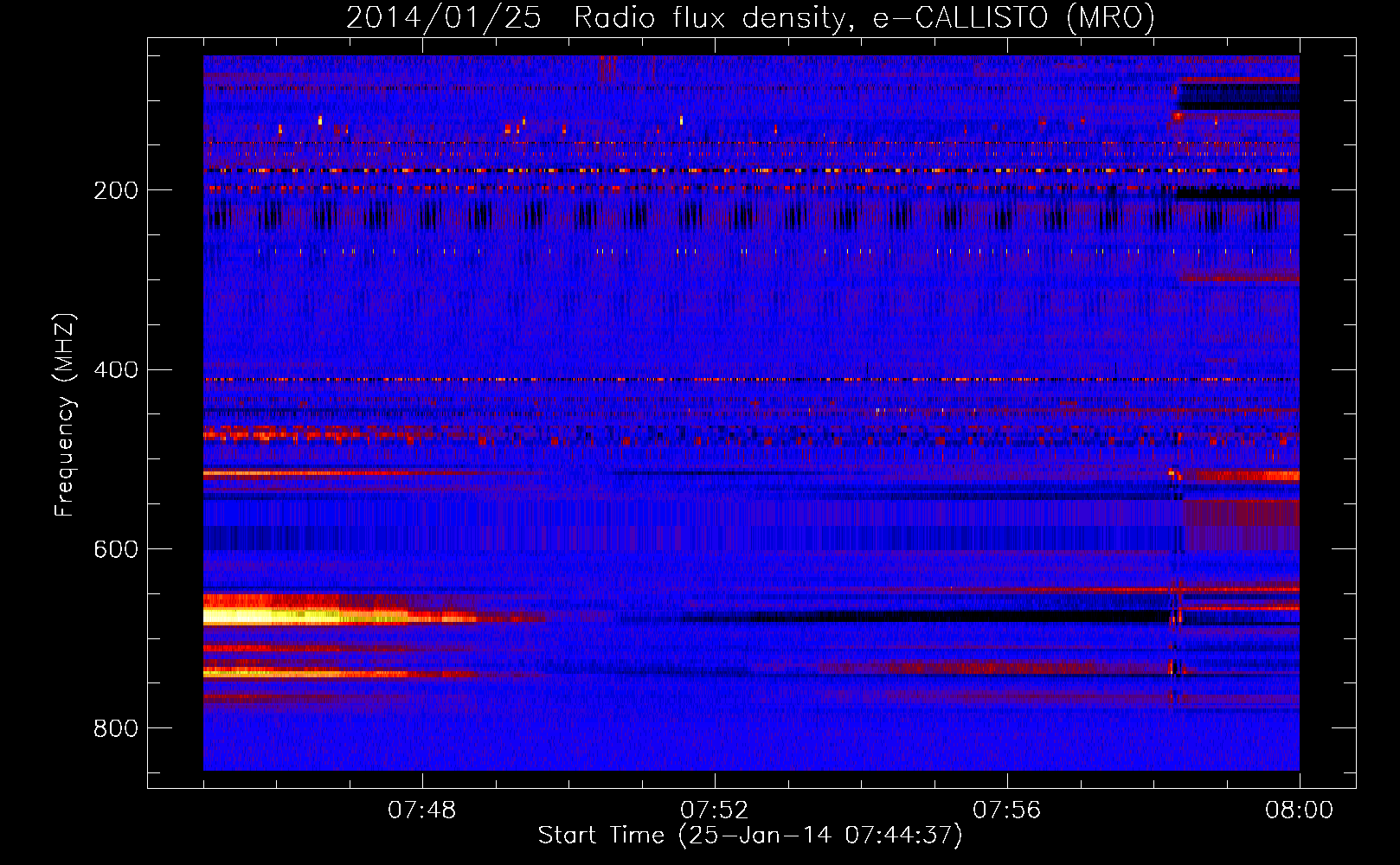
Task: Click the 200 frequency tick label
Action: click(x=116, y=190)
